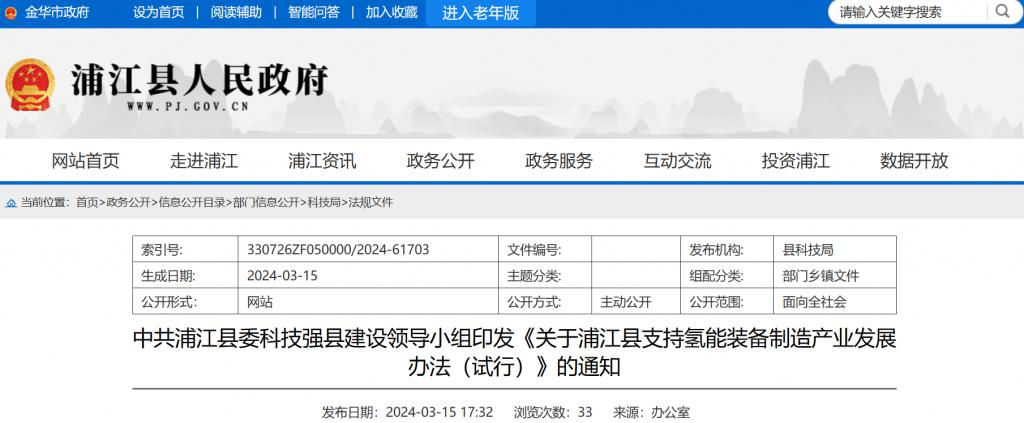Open 阅读辅助 reading assistance
Screen dimensions: 1024x423
point(236,12)
